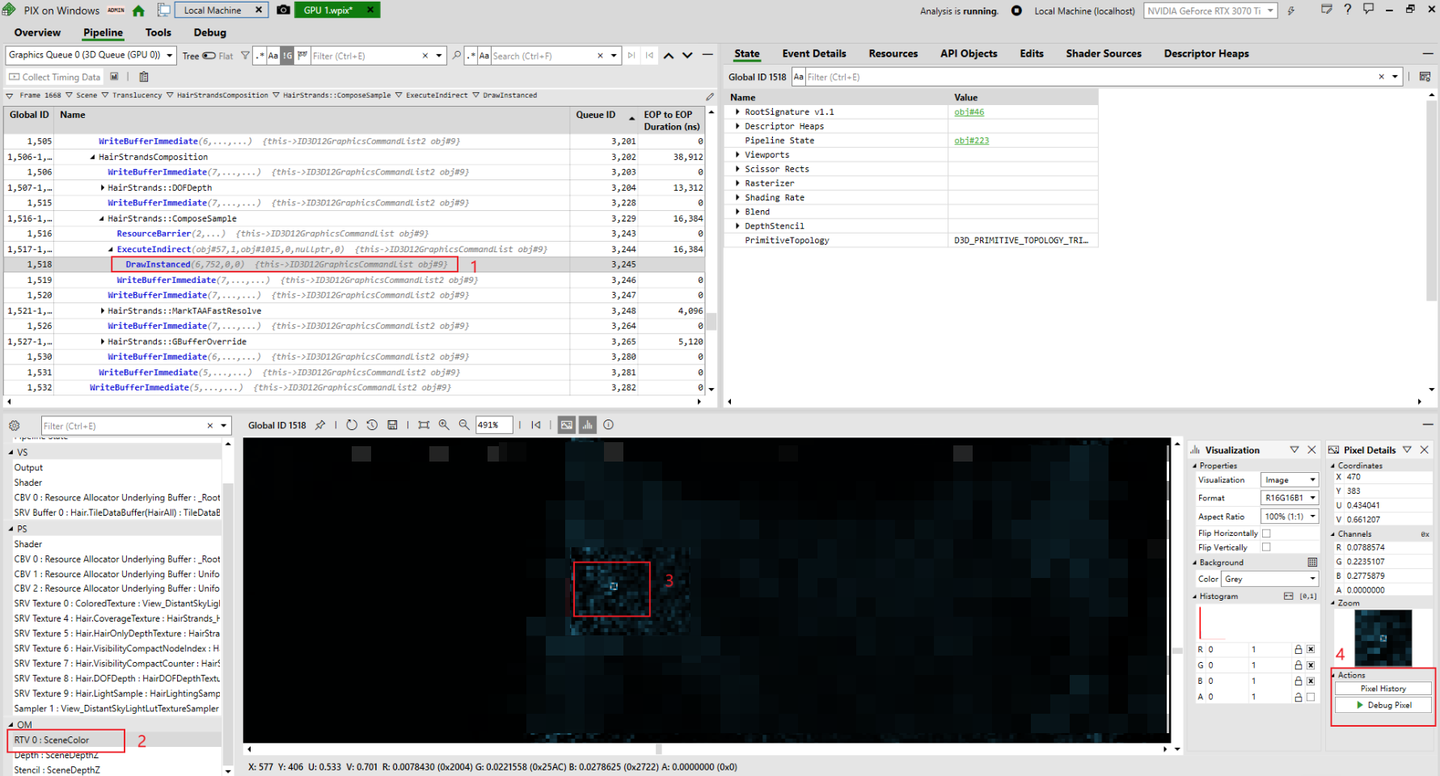Pin the Global ID 1518 view
The image size is (1440, 776).
[x=320, y=424]
